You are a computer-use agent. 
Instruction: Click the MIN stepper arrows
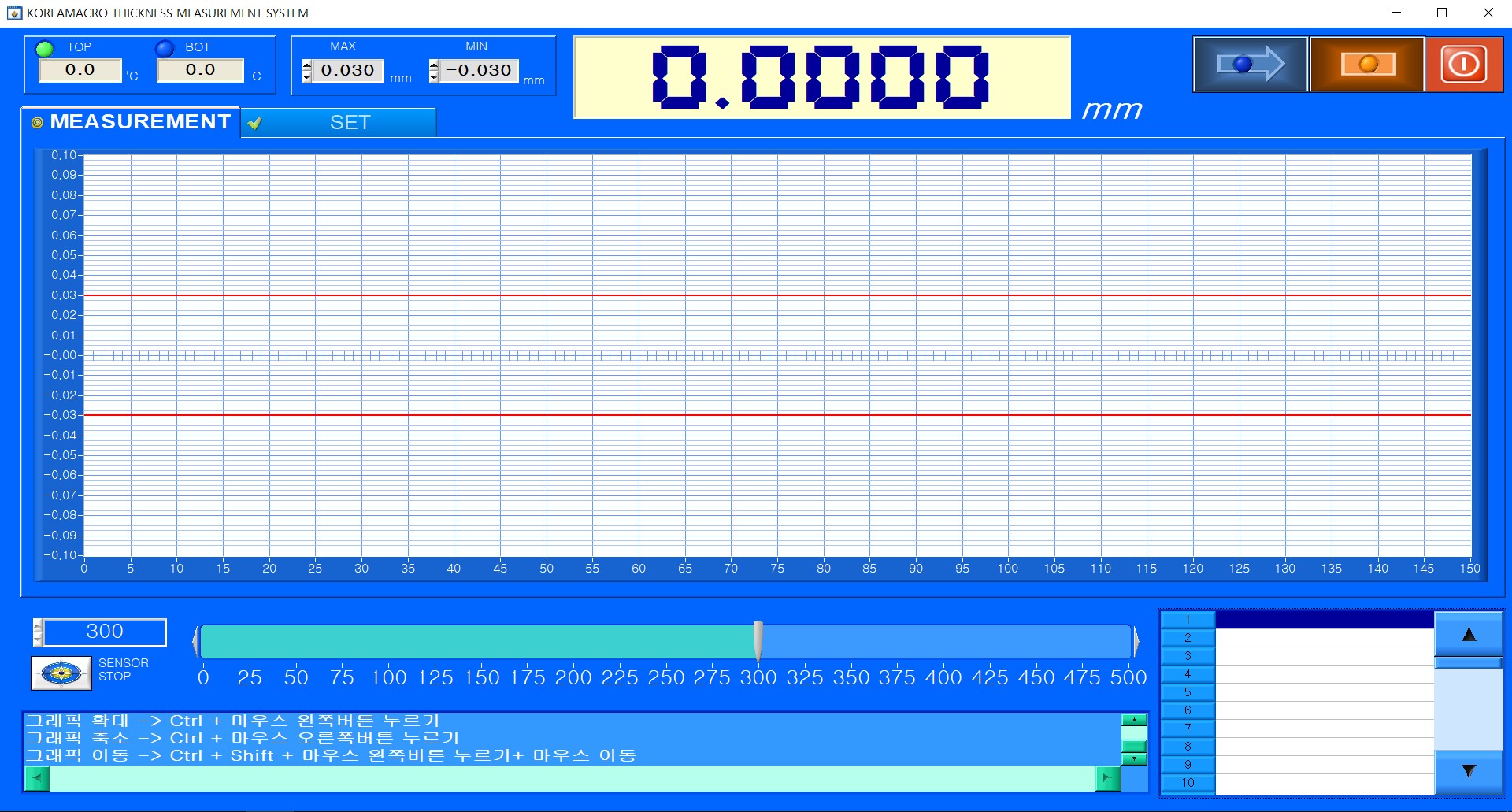(434, 71)
